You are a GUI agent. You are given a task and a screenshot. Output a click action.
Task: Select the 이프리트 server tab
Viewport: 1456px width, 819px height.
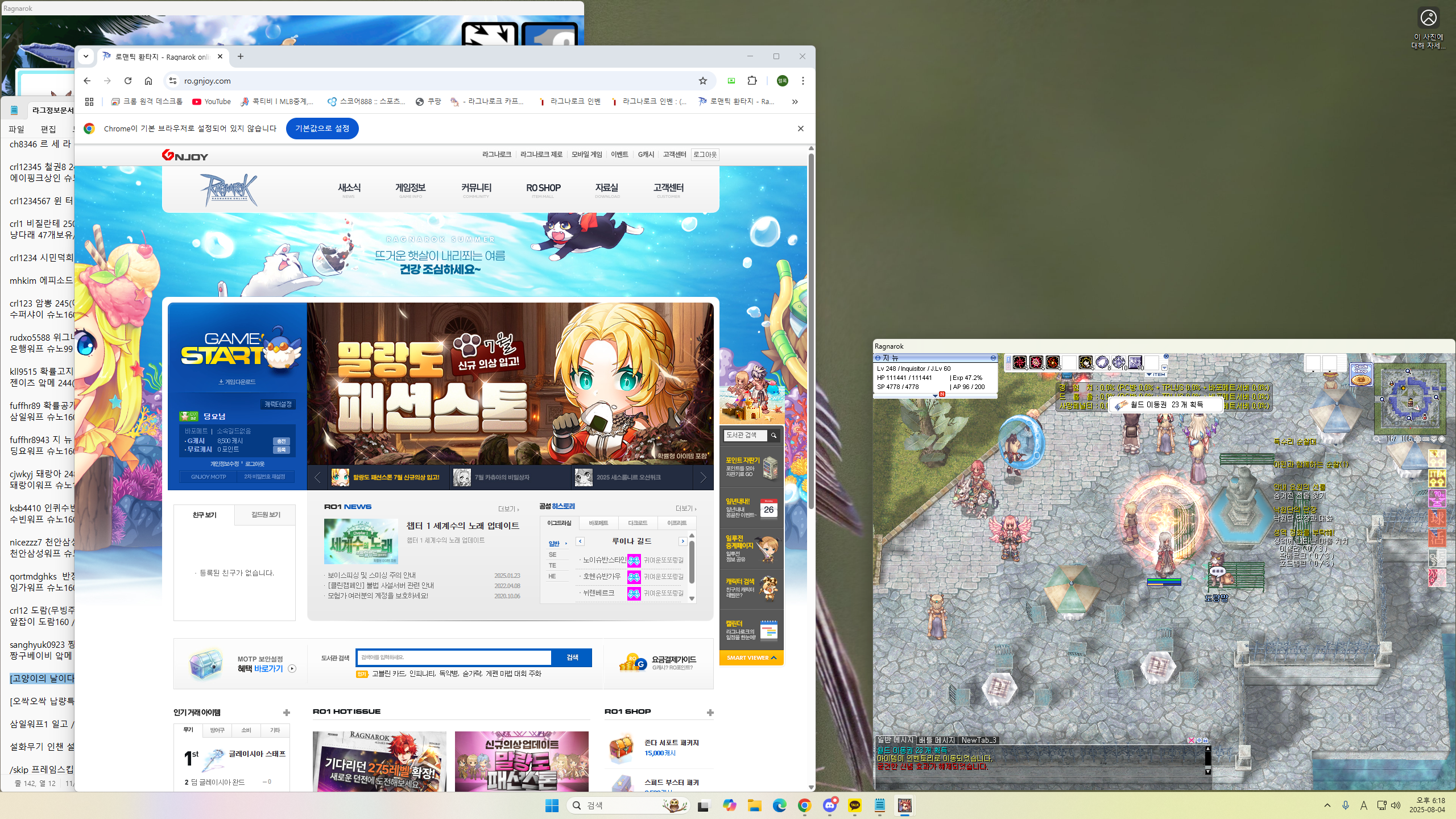click(677, 523)
